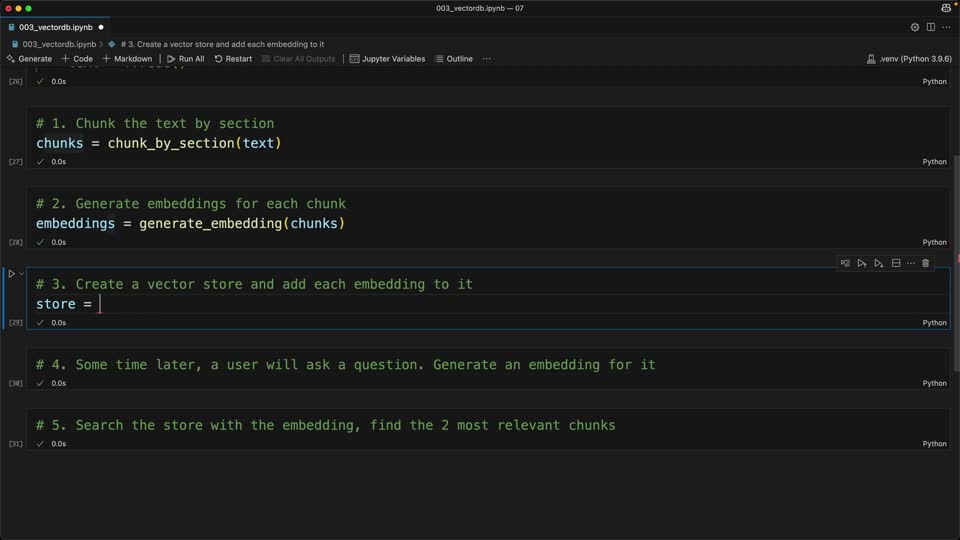Image resolution: width=960 pixels, height=540 pixels.
Task: Add a new Code cell
Action: pyautogui.click(x=77, y=59)
